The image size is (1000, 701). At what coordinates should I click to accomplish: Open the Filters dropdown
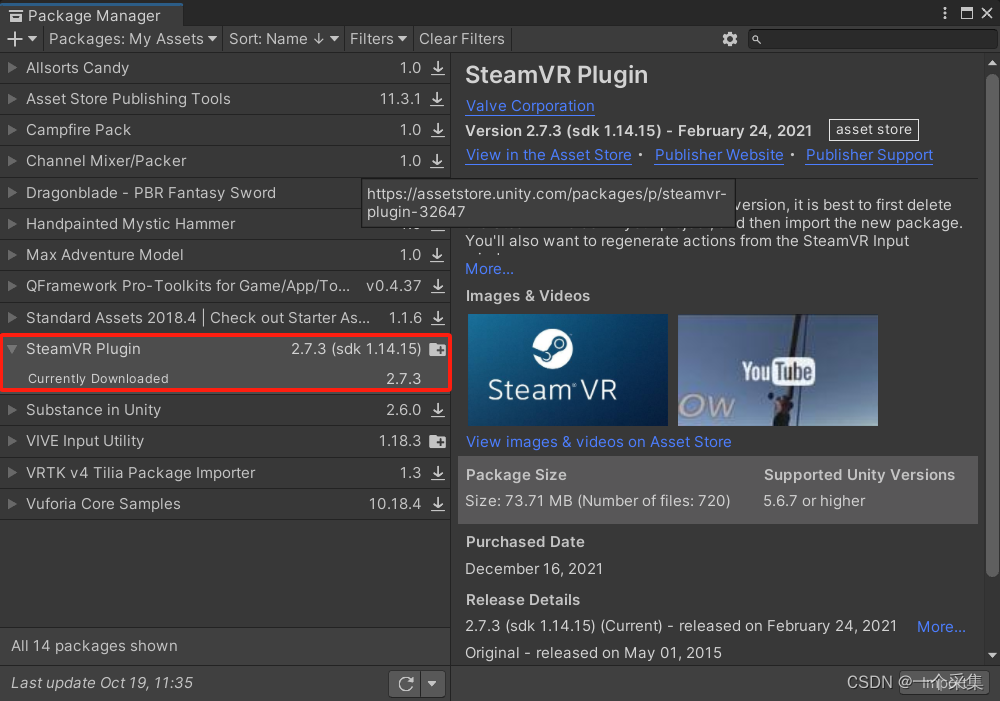[x=378, y=39]
